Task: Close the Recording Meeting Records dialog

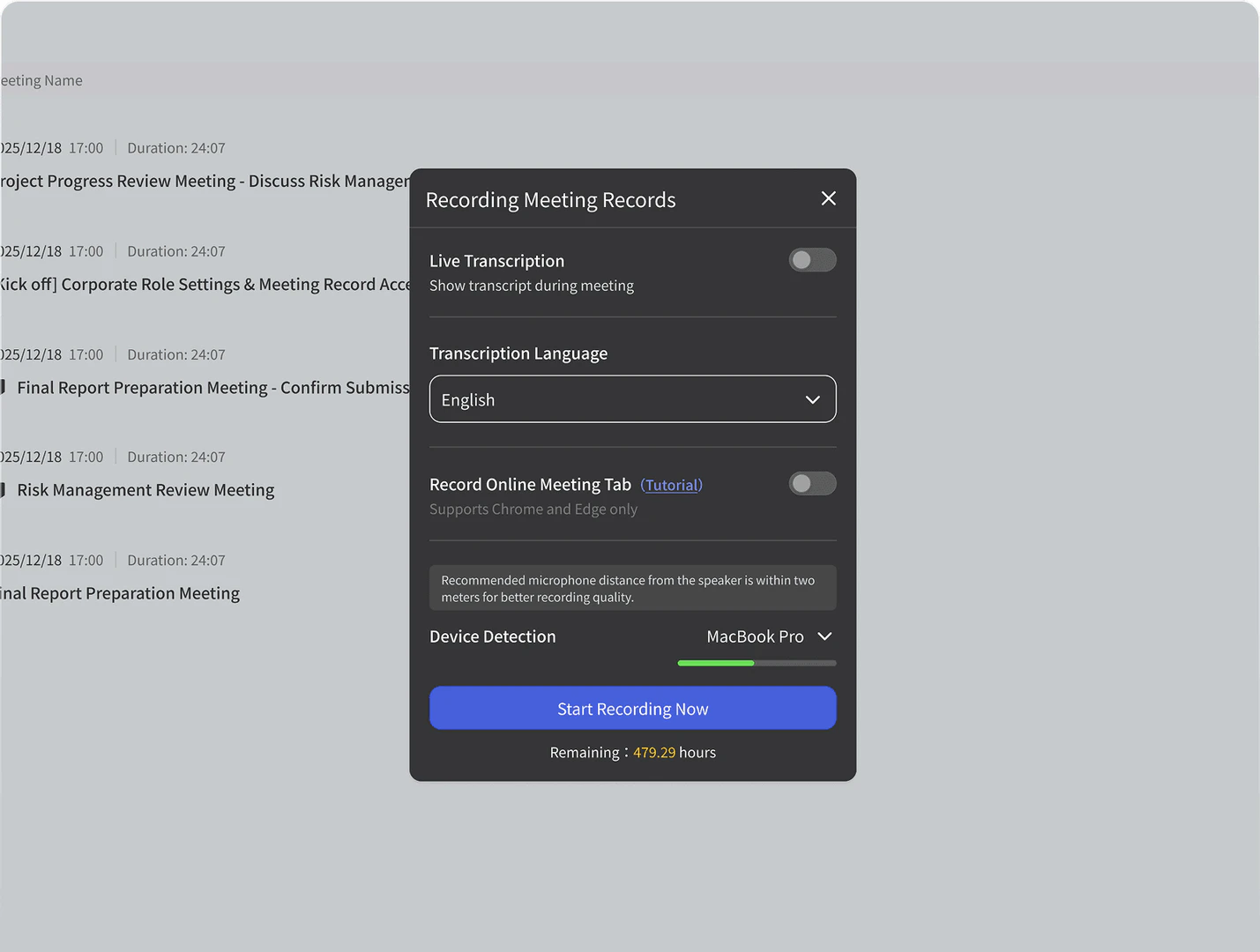Action: point(828,198)
